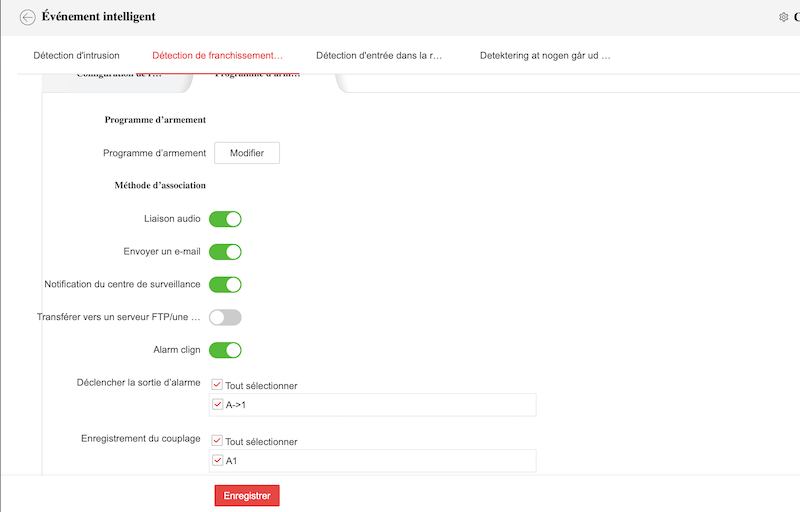Uncheck the A1 recording checkbox

[x=217, y=460]
